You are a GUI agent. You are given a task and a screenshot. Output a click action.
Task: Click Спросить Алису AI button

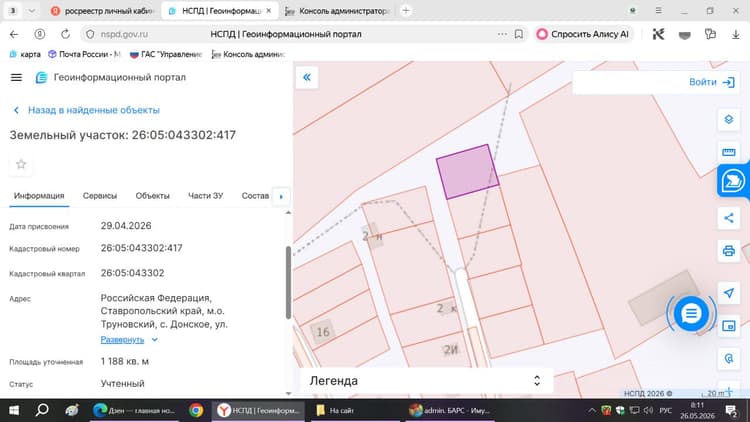pyautogui.click(x=583, y=34)
